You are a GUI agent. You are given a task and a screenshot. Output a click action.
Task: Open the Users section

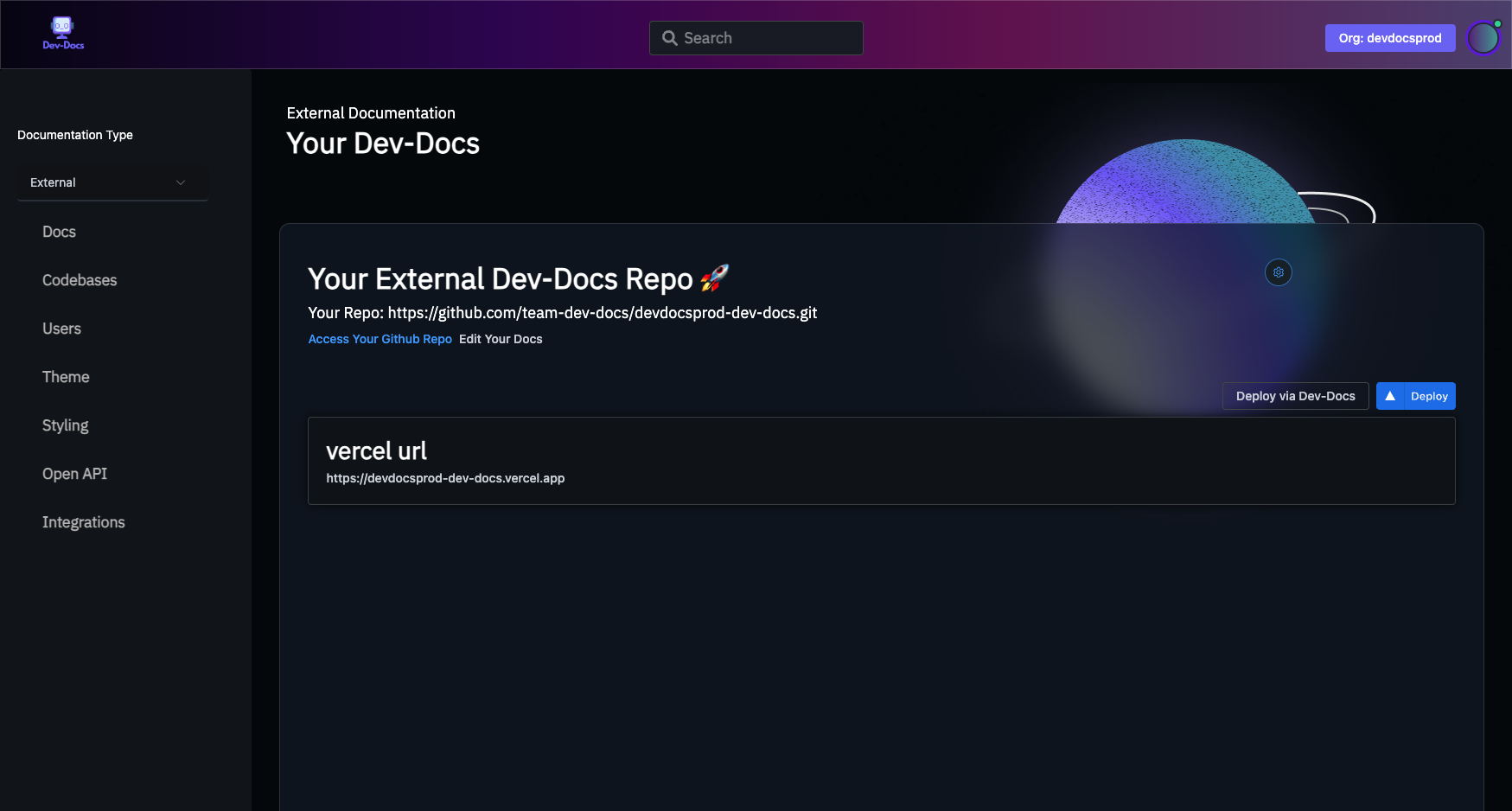click(61, 329)
